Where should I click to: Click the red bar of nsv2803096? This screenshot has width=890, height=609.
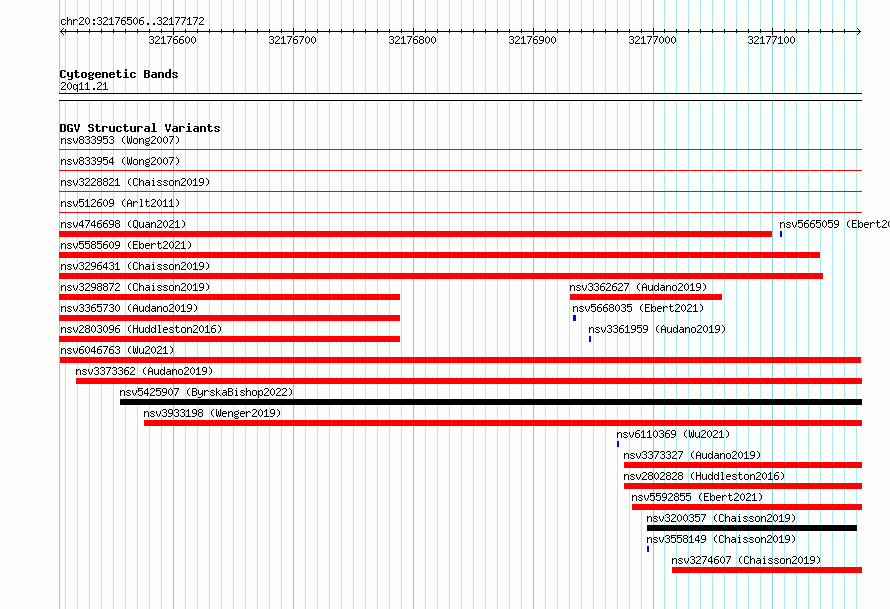pos(230,339)
